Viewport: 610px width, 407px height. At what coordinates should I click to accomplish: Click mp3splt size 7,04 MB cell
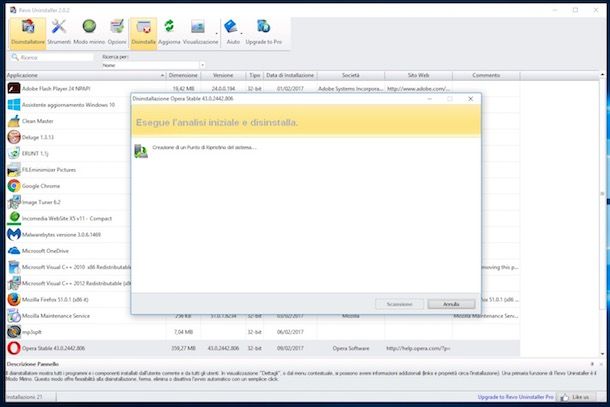pos(183,332)
